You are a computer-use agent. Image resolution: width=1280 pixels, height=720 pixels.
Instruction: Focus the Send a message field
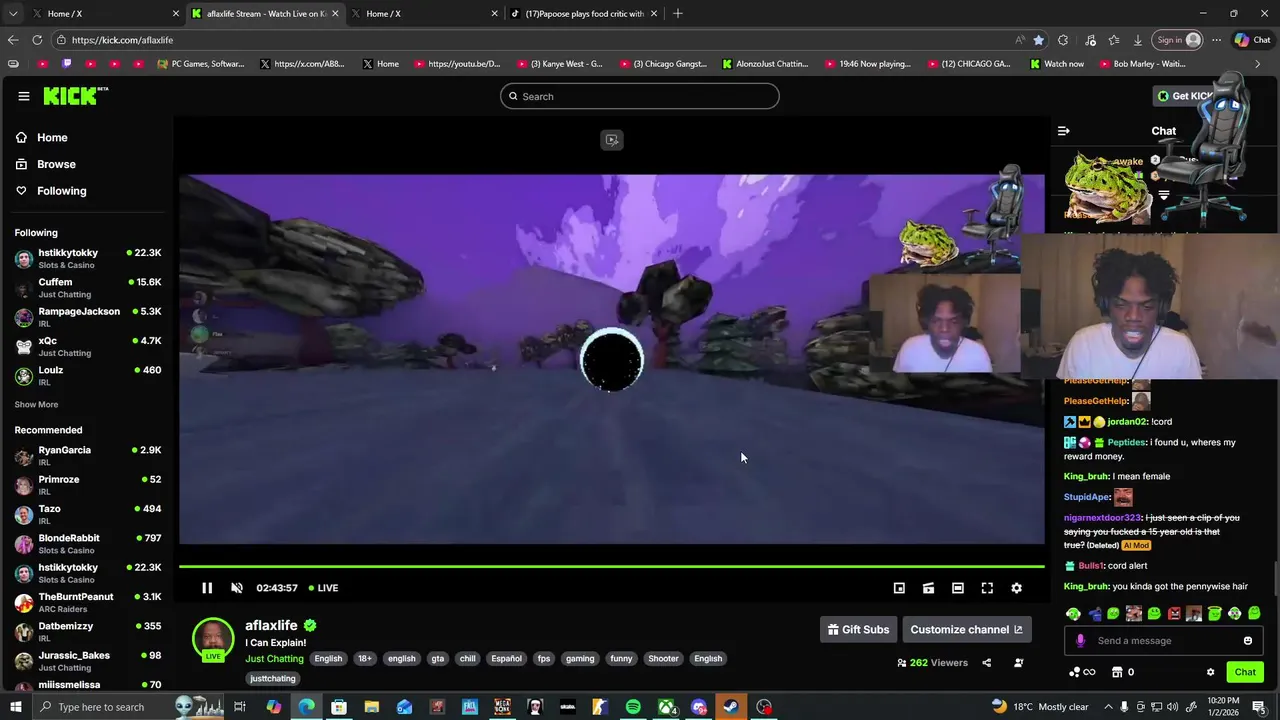coord(1164,641)
